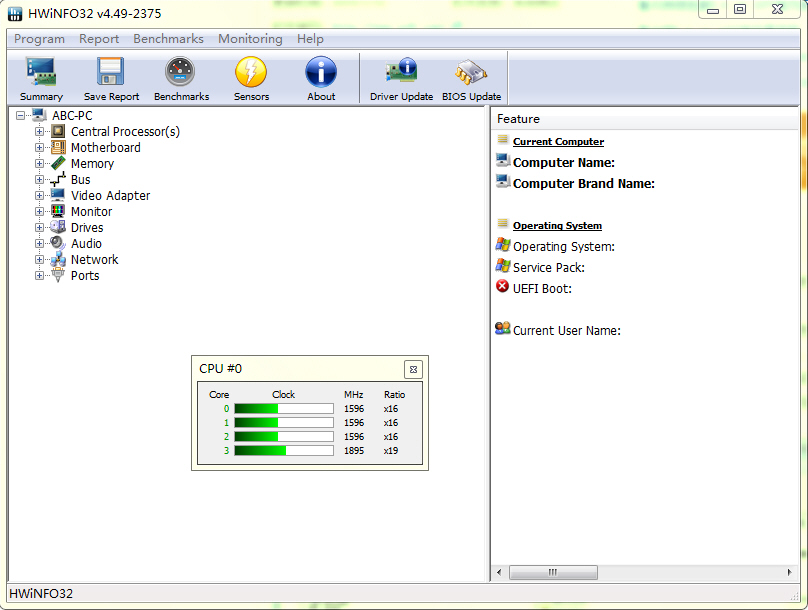The width and height of the screenshot is (808, 610).
Task: Click the scroll left arrow in Feature pane
Action: pyautogui.click(x=499, y=572)
